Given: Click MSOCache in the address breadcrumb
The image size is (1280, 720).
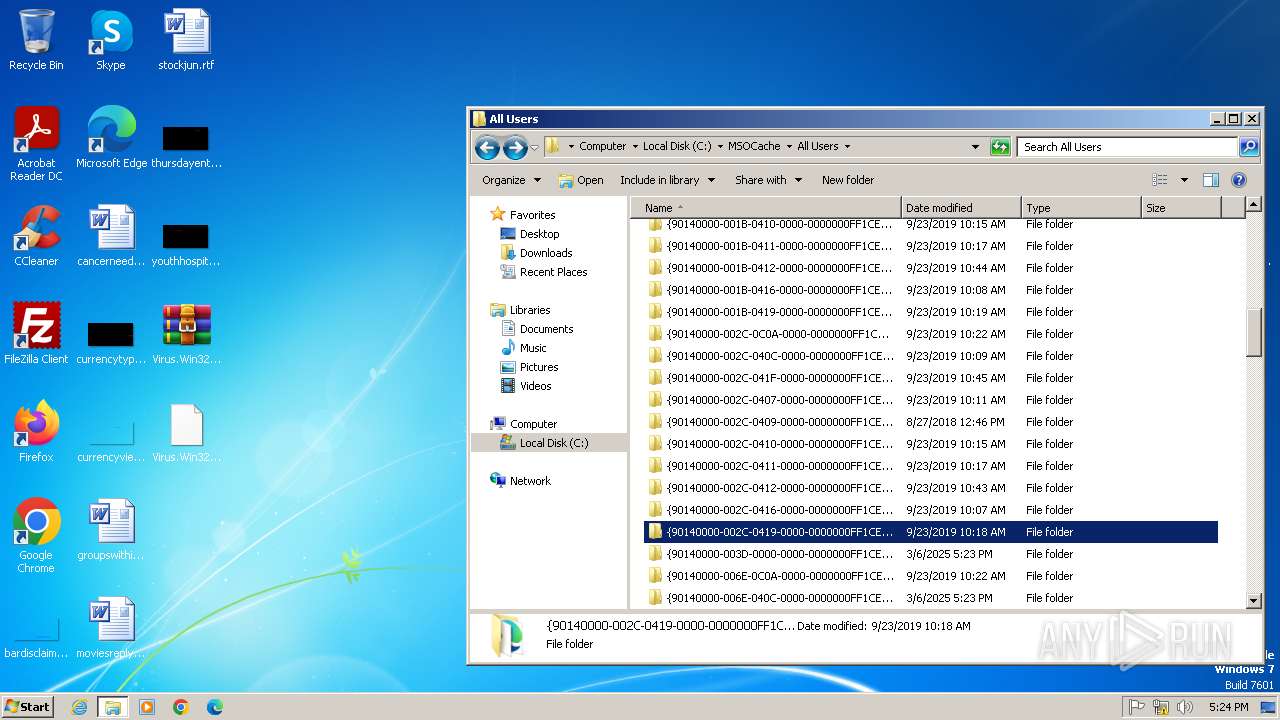Looking at the screenshot, I should point(754,146).
